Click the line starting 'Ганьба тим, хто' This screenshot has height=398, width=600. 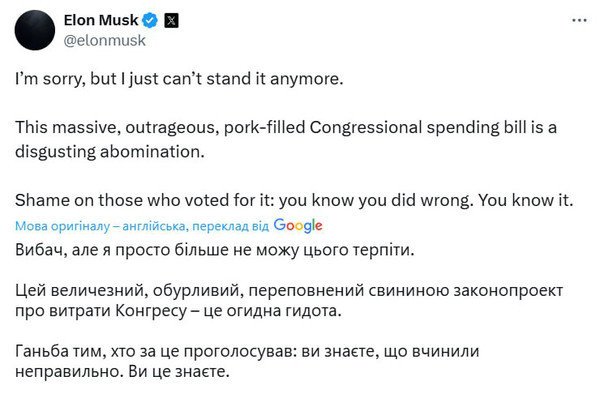247,351
